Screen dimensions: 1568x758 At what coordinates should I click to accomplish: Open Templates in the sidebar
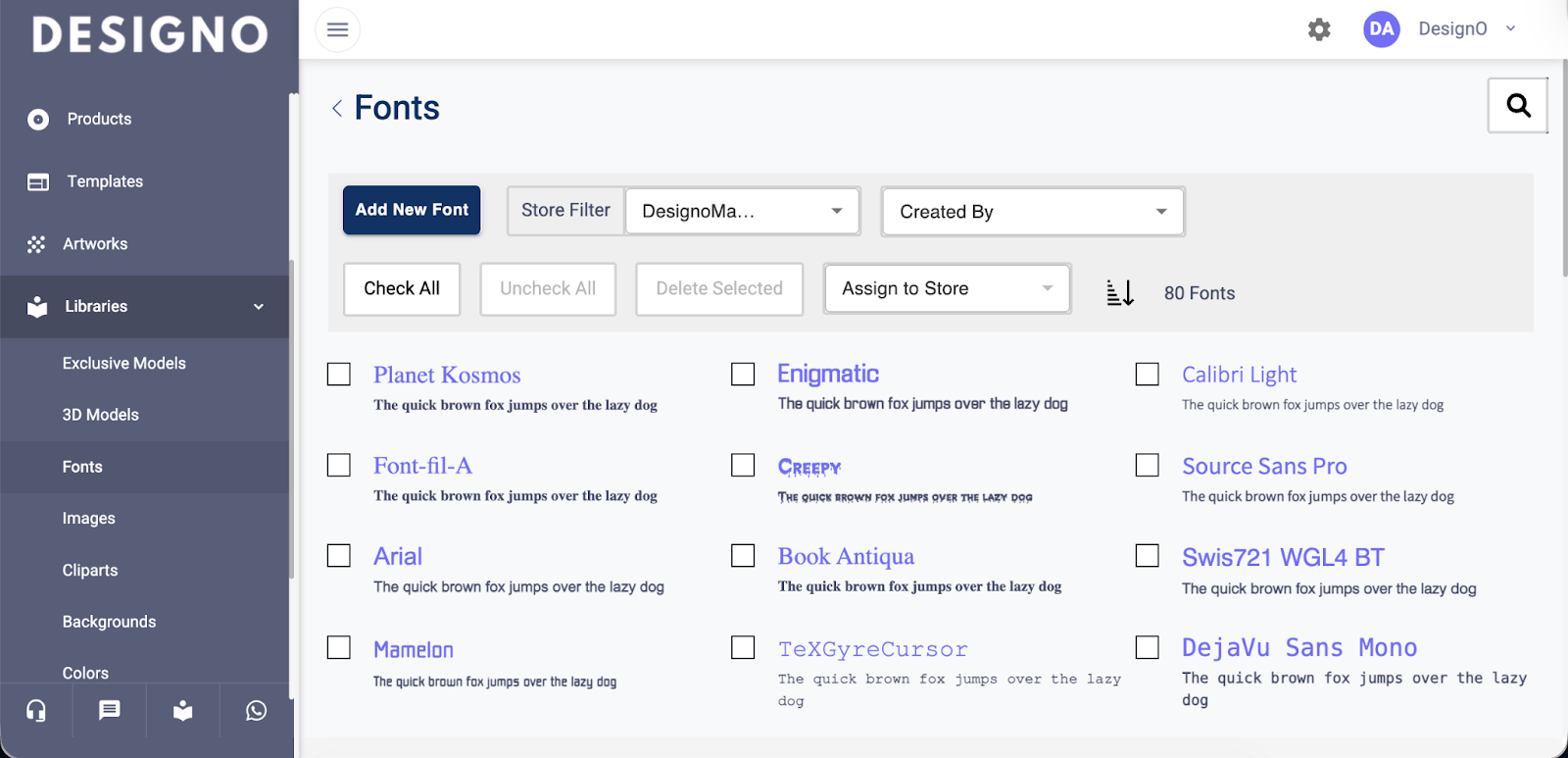pyautogui.click(x=105, y=181)
